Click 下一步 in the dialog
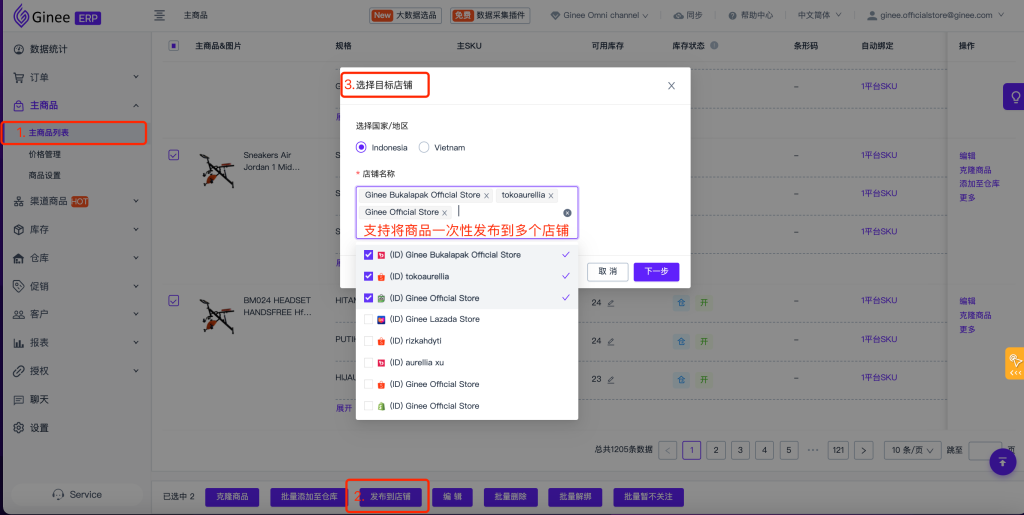This screenshot has width=1024, height=515. (656, 272)
